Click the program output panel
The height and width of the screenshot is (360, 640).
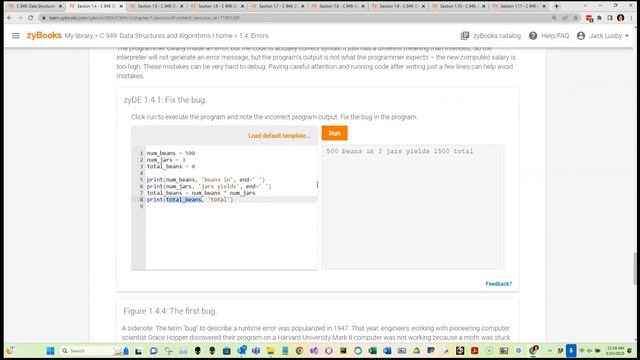click(x=413, y=207)
